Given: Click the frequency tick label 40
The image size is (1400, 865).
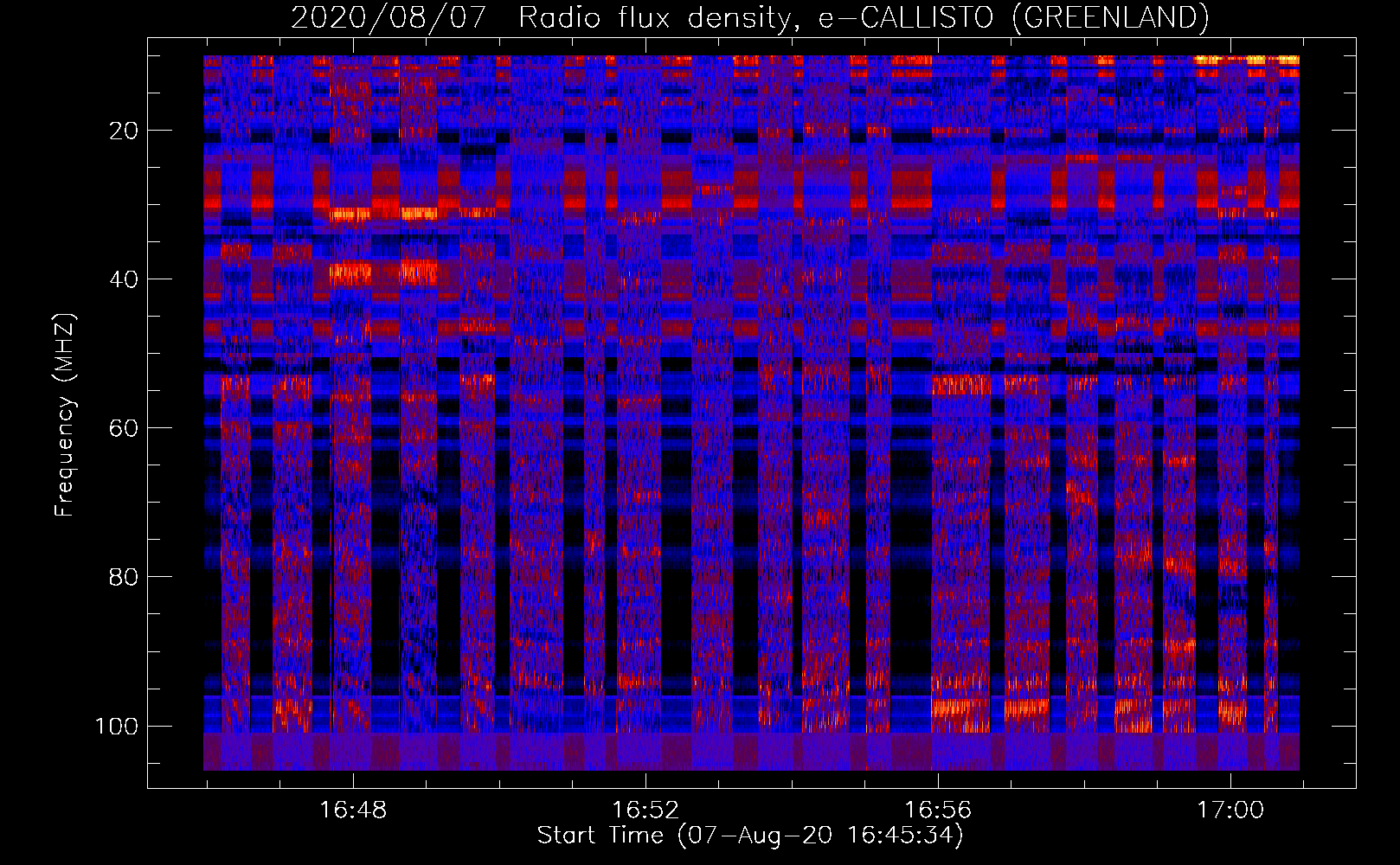Looking at the screenshot, I should (124, 279).
